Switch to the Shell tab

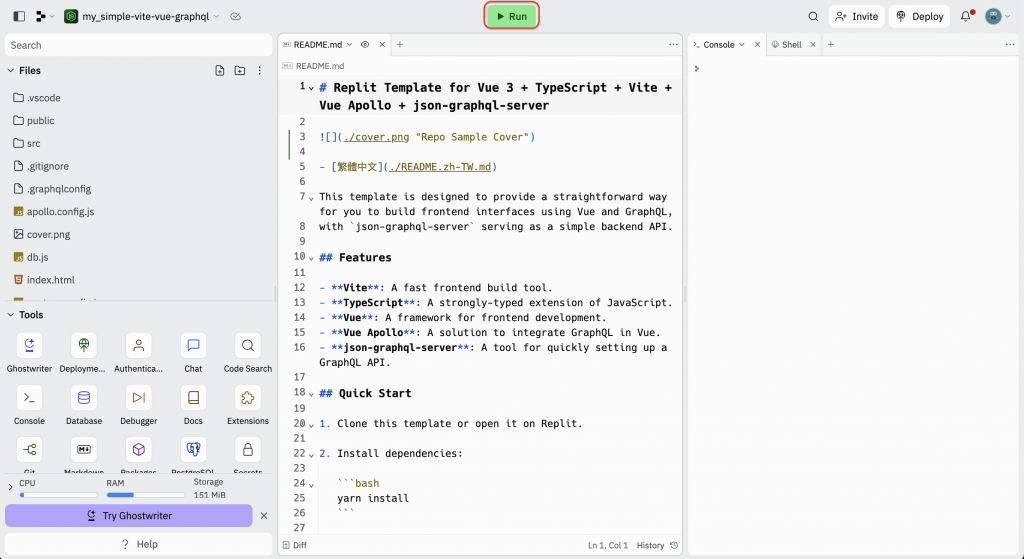786,44
